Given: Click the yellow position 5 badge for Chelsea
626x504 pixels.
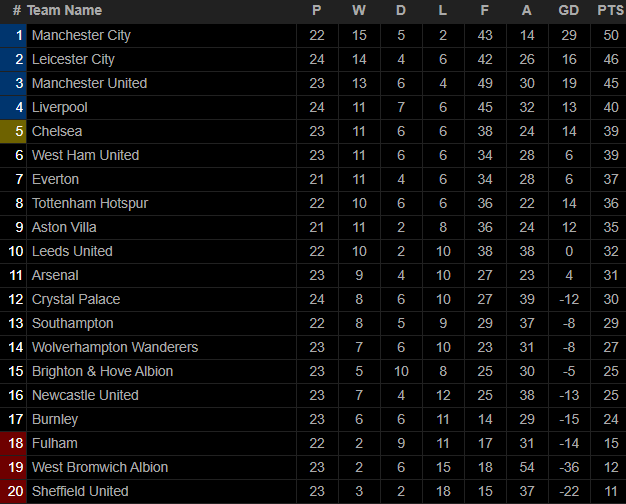Looking at the screenshot, I should 13,131.
